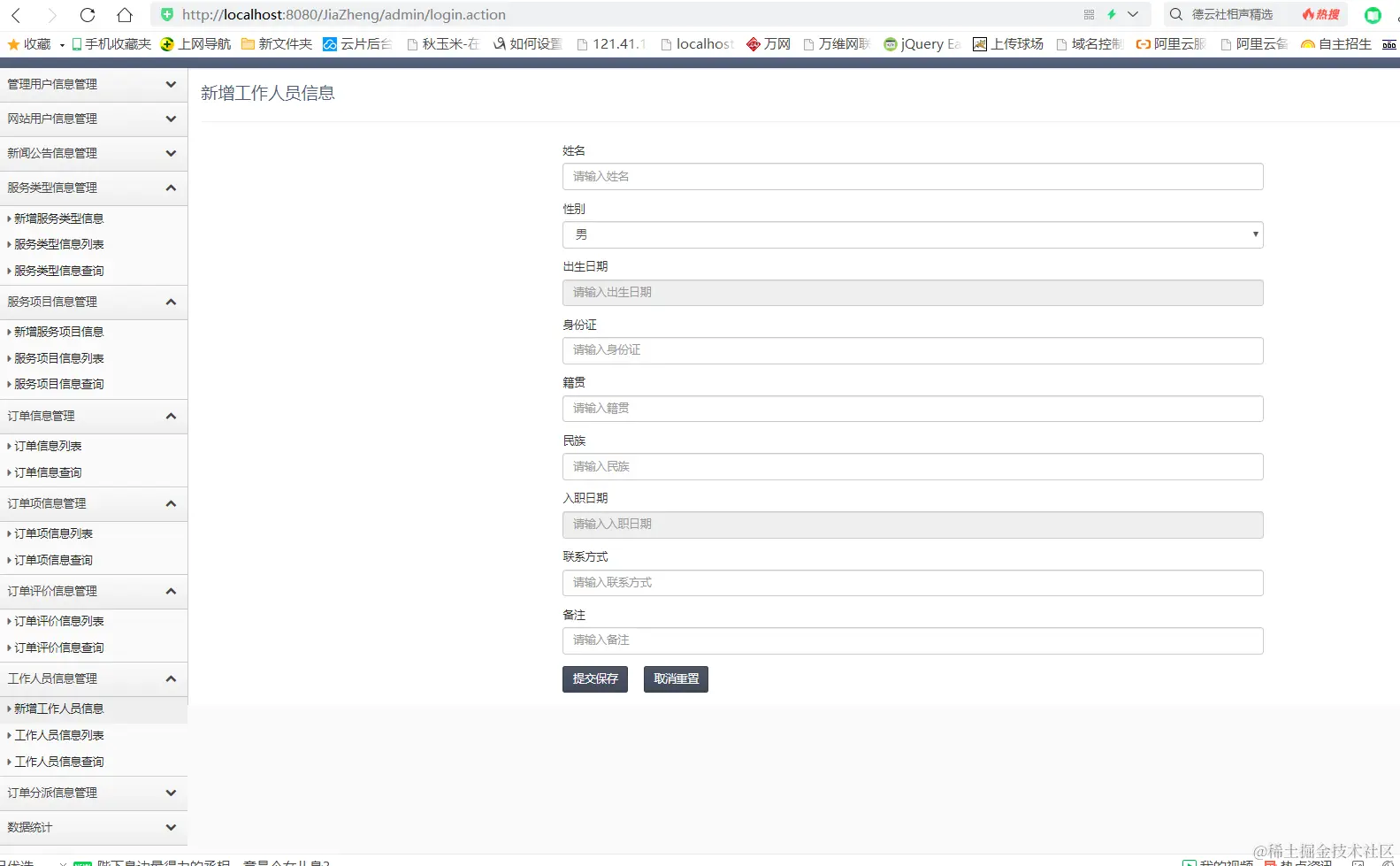1400x866 pixels.
Task: Open 万网 bookmark
Action: 769,44
